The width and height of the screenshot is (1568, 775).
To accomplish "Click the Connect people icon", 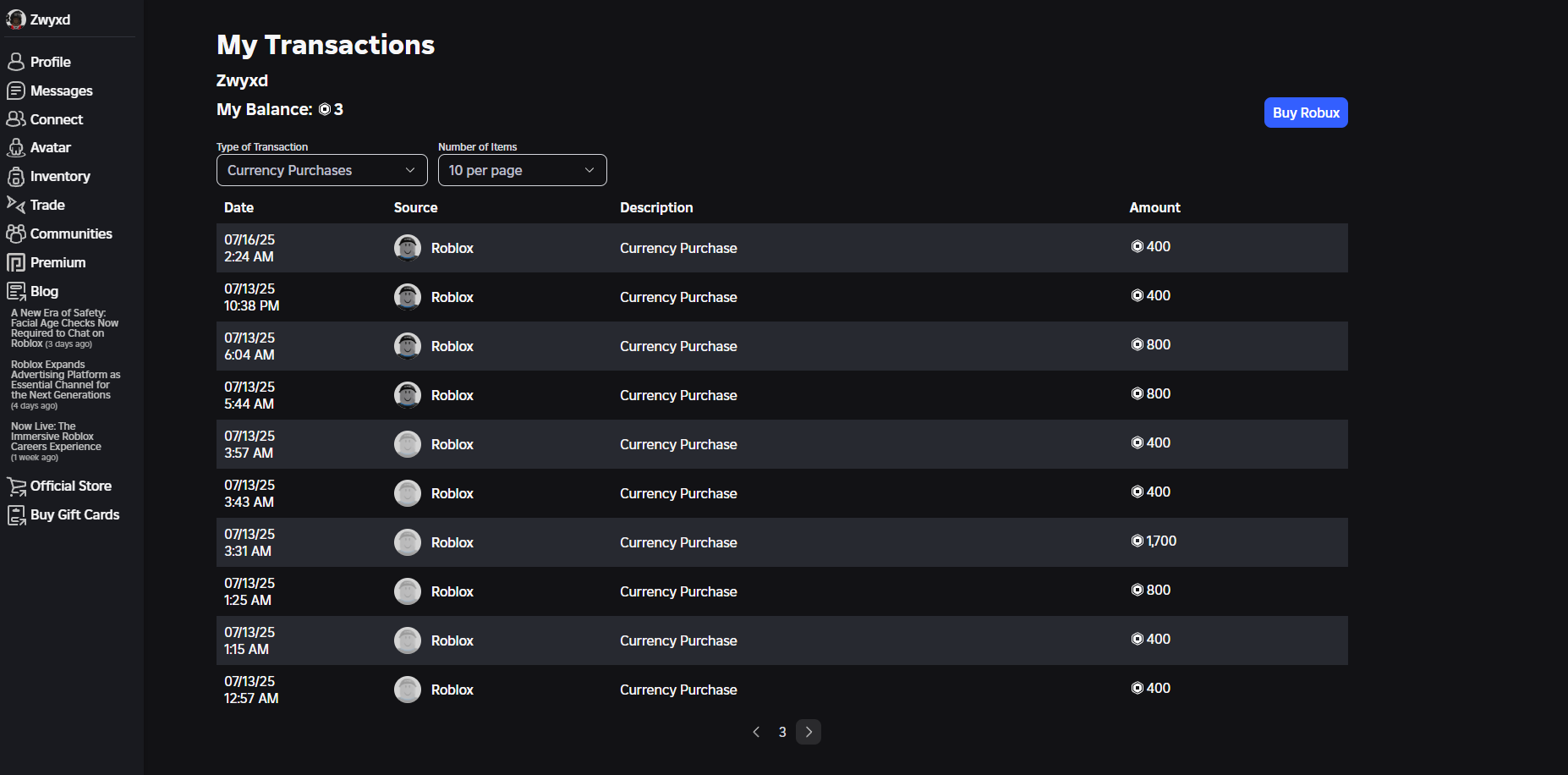I will coord(16,119).
